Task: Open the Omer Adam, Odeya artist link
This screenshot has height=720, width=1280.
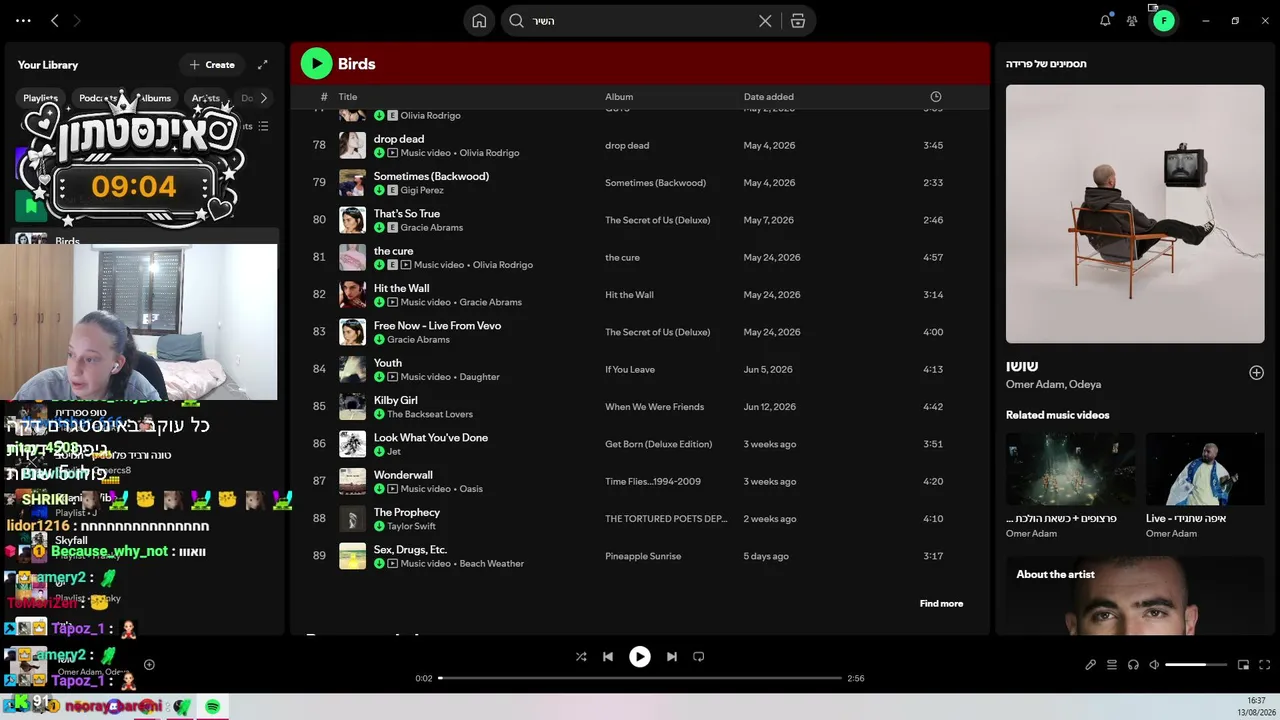Action: point(1054,385)
